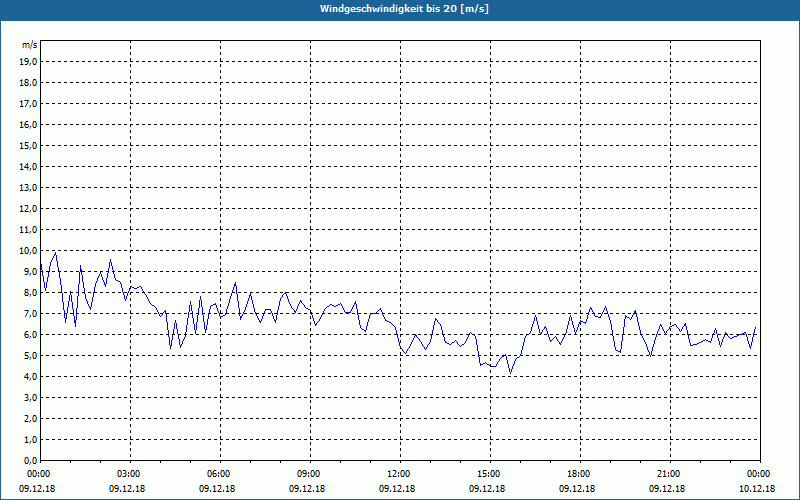Click the '09.12.18' date under 06:00
Viewport: 800px width, 500px height.
coord(217,488)
